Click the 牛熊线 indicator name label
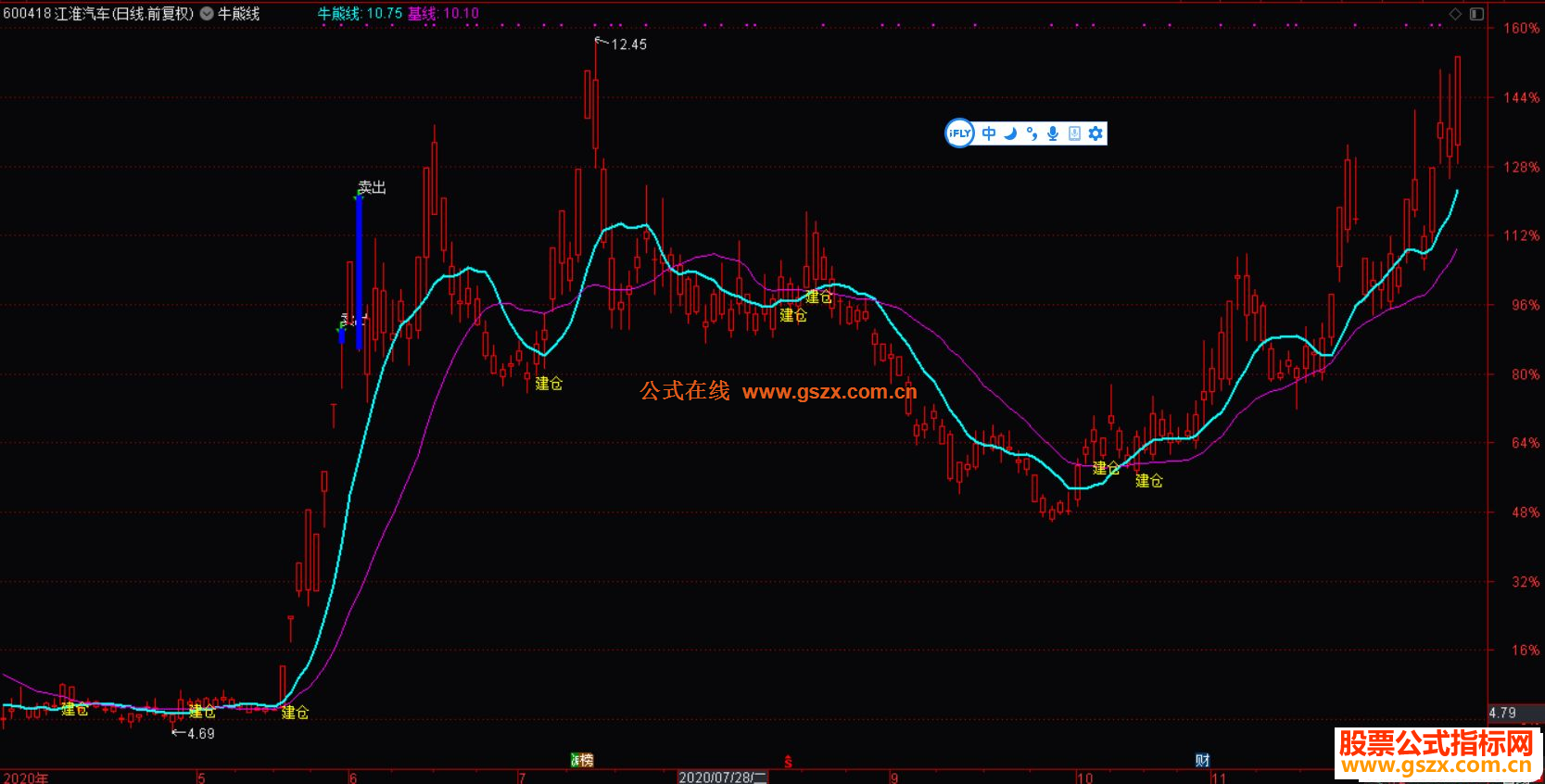This screenshot has width=1545, height=784. pyautogui.click(x=239, y=14)
